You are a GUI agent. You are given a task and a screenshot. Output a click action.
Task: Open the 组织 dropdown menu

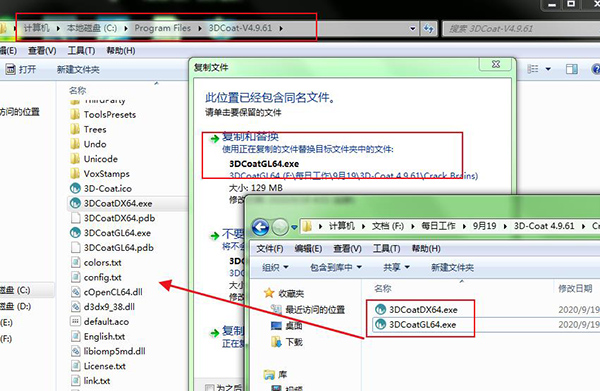pos(275,267)
